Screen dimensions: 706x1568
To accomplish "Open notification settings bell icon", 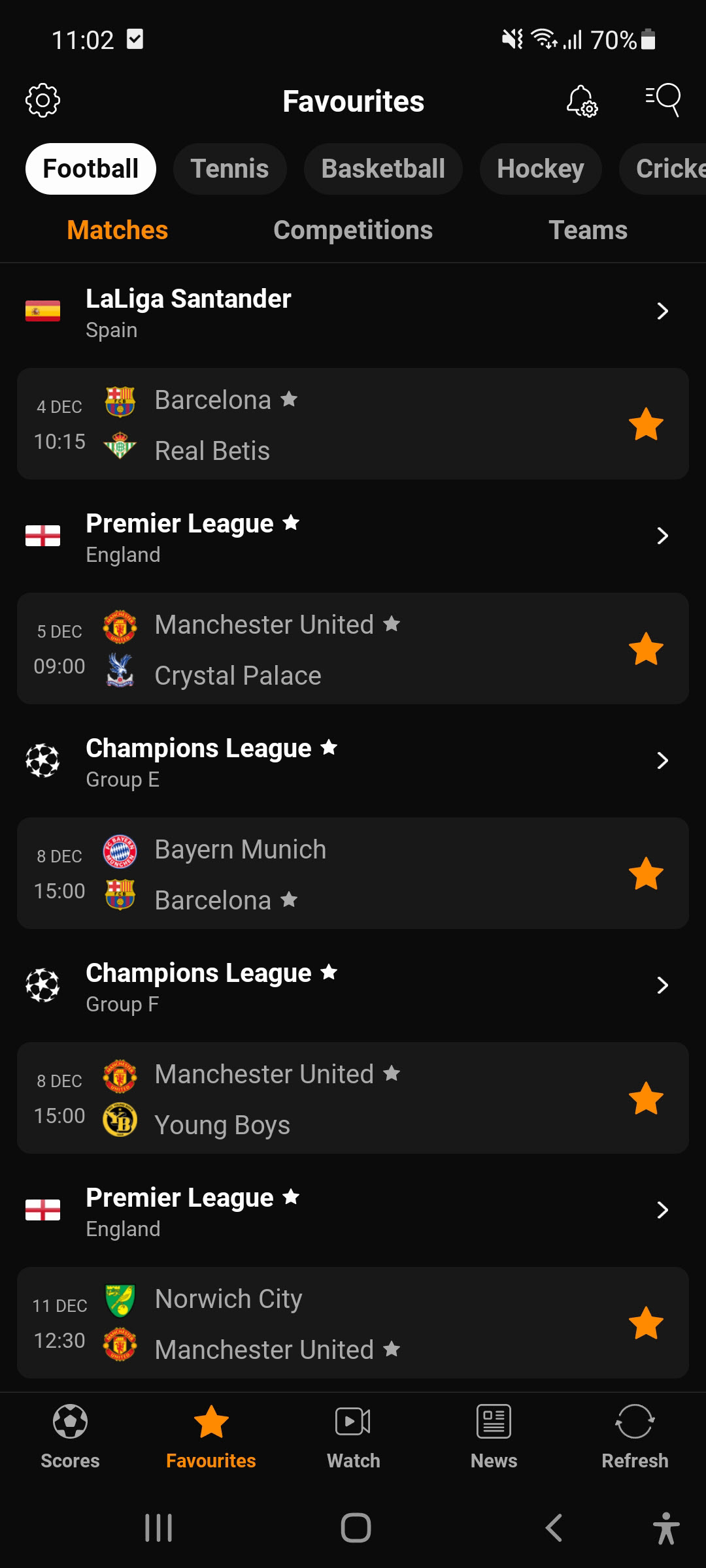I will pos(581,101).
